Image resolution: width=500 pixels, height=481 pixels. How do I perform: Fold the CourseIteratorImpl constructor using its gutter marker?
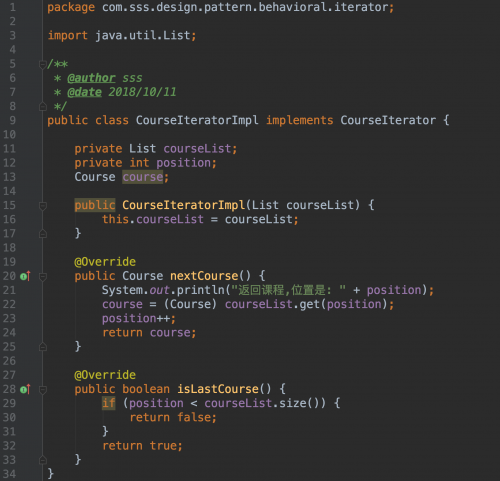(x=43, y=206)
